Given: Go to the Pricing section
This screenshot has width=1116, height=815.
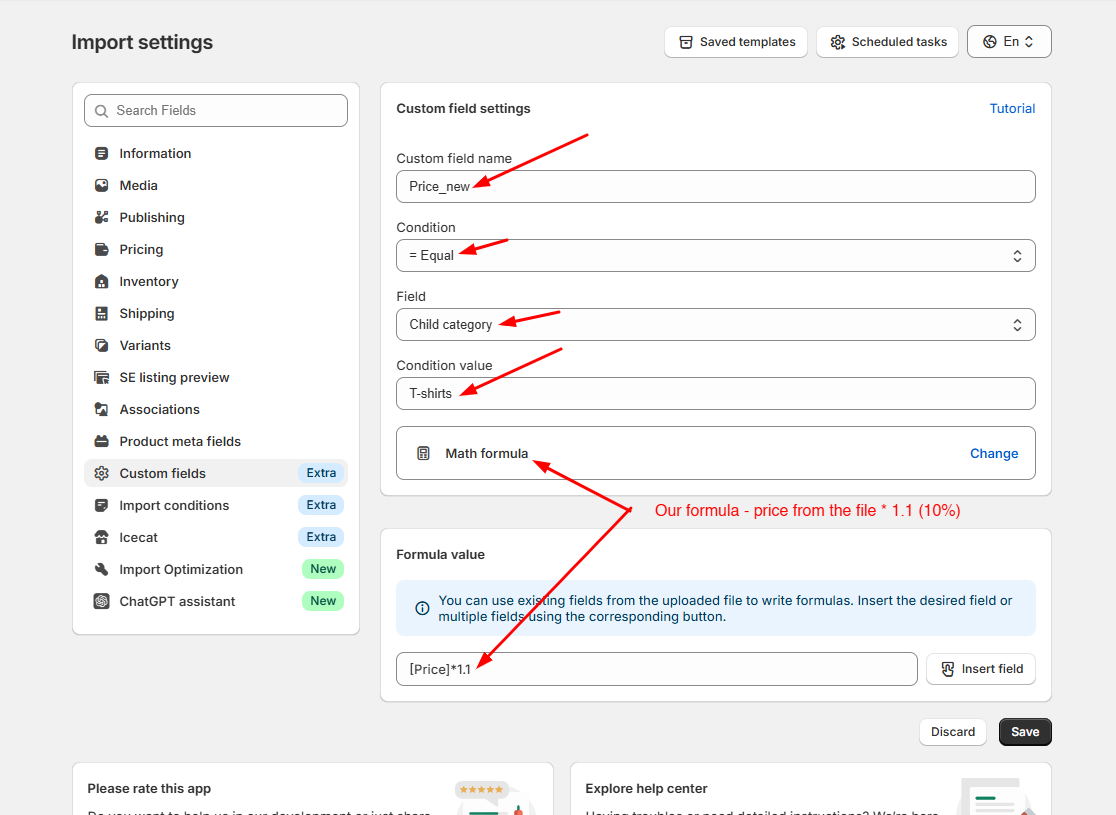Looking at the screenshot, I should click(216, 250).
